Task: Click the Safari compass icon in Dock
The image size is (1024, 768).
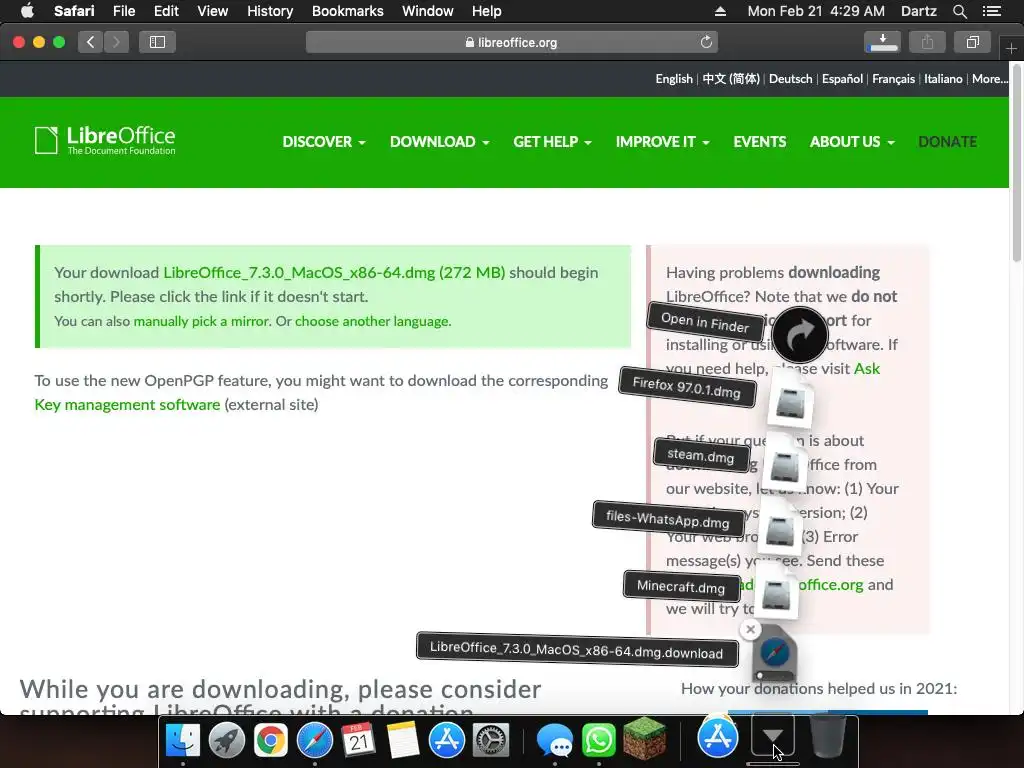Action: click(x=314, y=740)
